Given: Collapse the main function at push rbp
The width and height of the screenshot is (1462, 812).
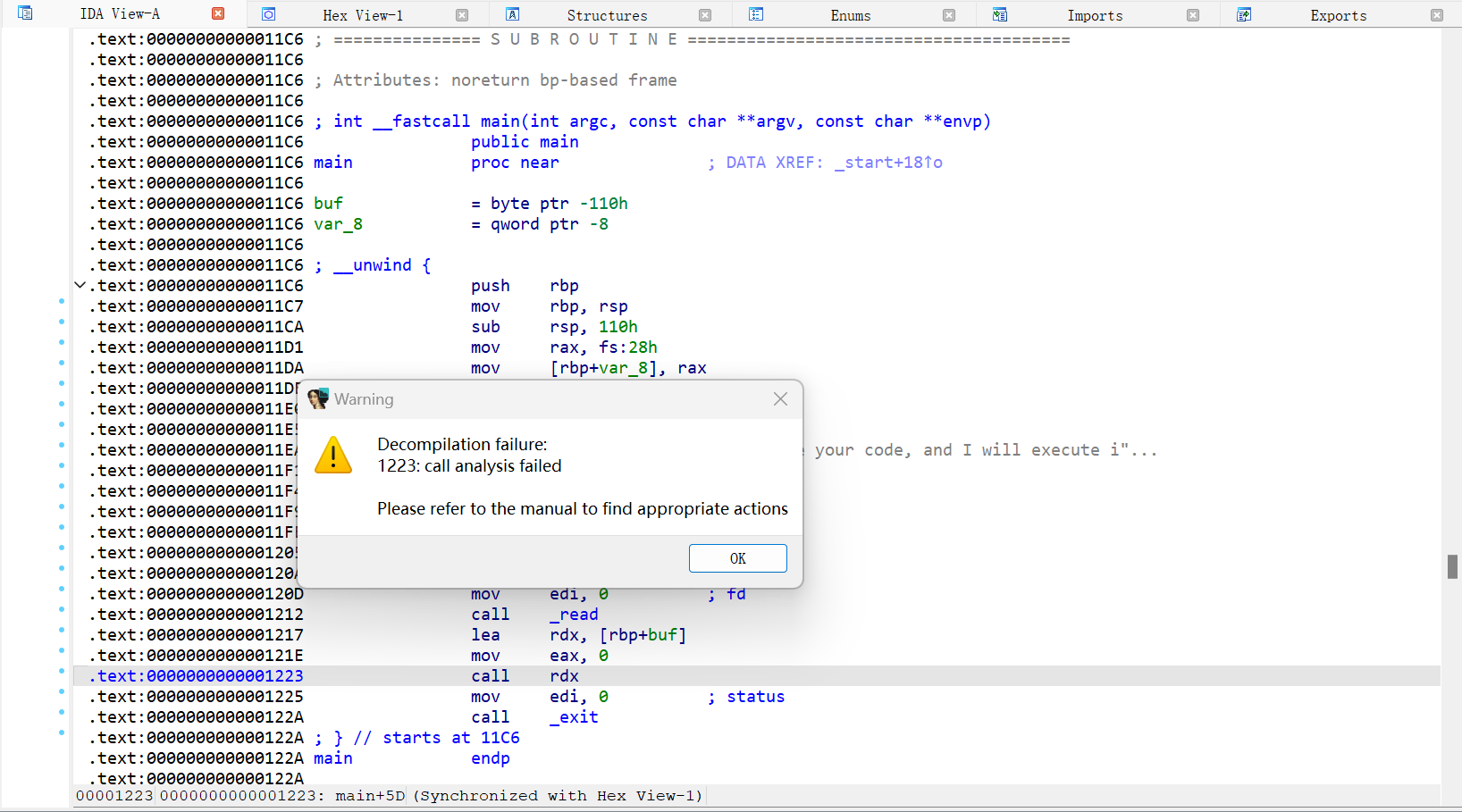Looking at the screenshot, I should (x=80, y=286).
